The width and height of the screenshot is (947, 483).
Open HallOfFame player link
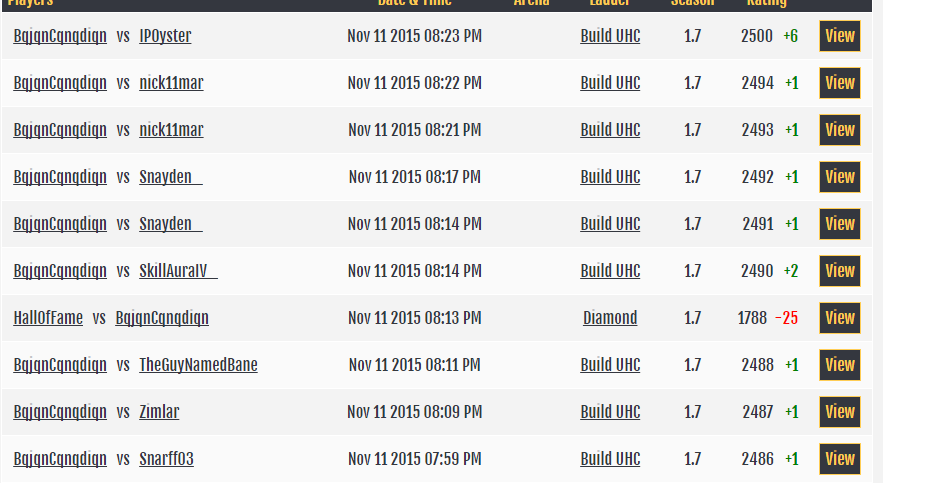[x=48, y=318]
